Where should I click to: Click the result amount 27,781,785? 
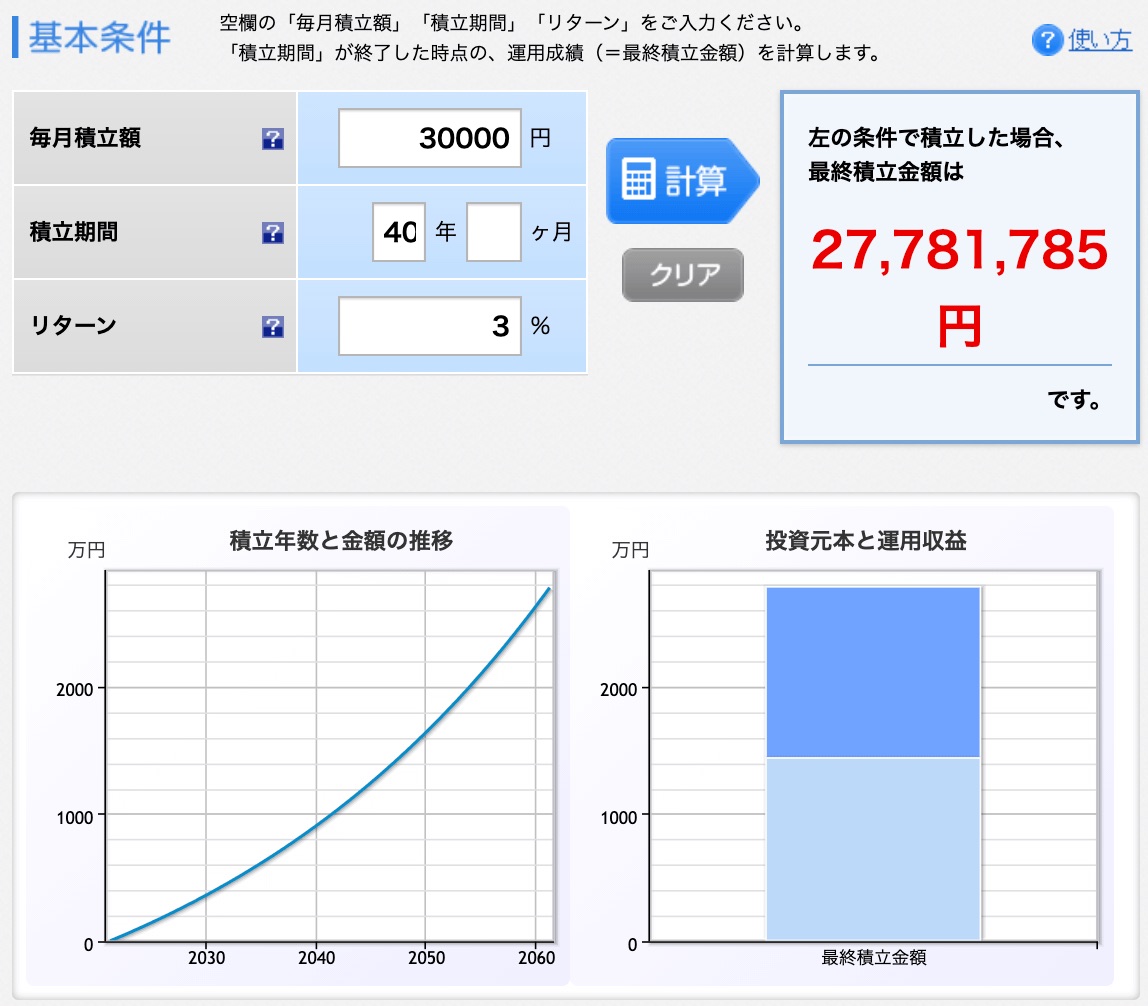pos(959,250)
